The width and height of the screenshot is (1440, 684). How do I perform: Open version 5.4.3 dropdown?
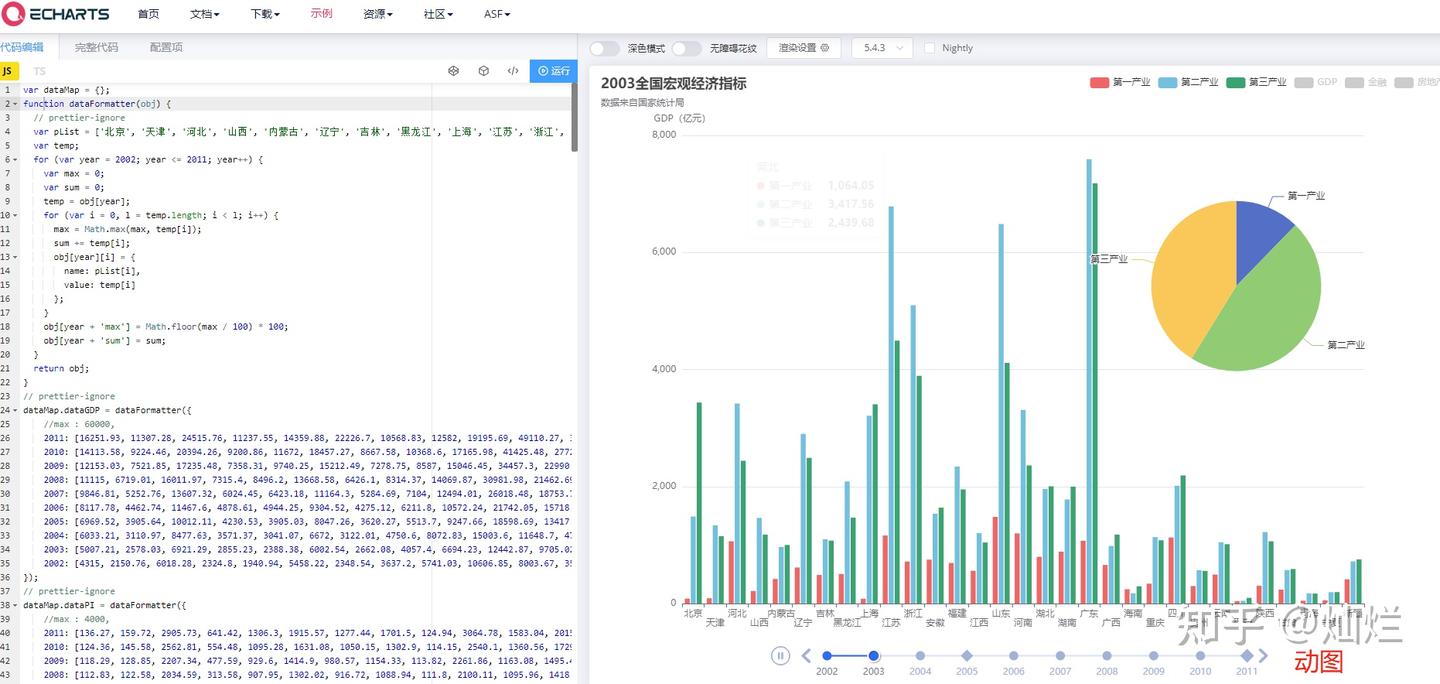(882, 48)
